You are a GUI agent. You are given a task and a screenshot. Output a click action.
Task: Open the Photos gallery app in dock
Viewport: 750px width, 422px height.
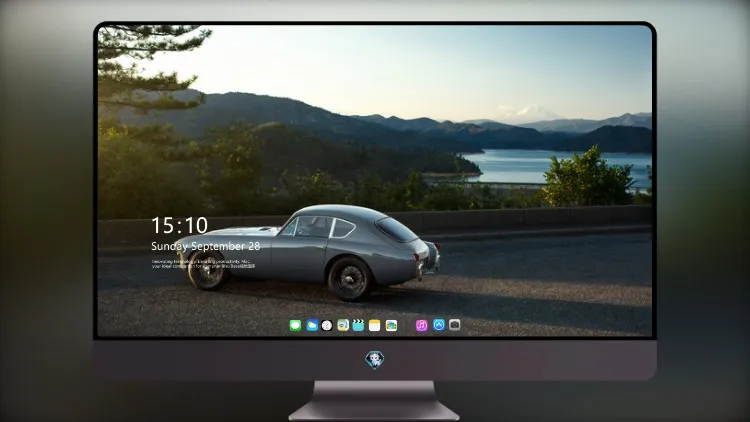[391, 325]
